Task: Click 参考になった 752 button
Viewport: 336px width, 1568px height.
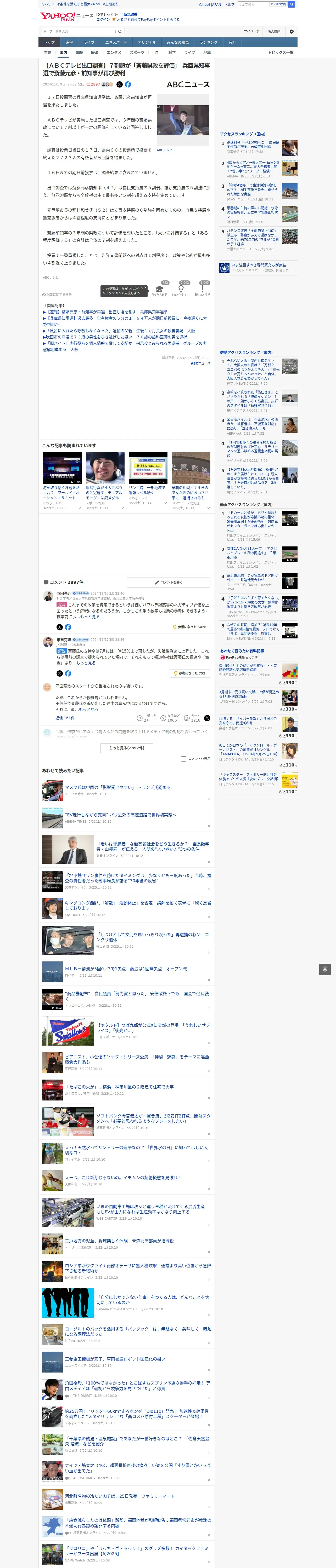Action: point(190,673)
